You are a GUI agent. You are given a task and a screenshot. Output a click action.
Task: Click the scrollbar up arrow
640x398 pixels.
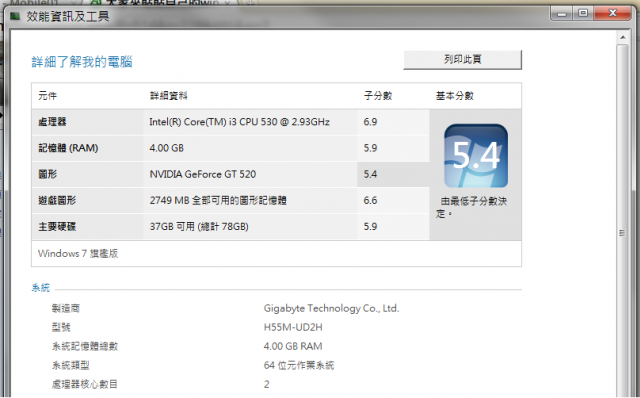(x=622, y=38)
